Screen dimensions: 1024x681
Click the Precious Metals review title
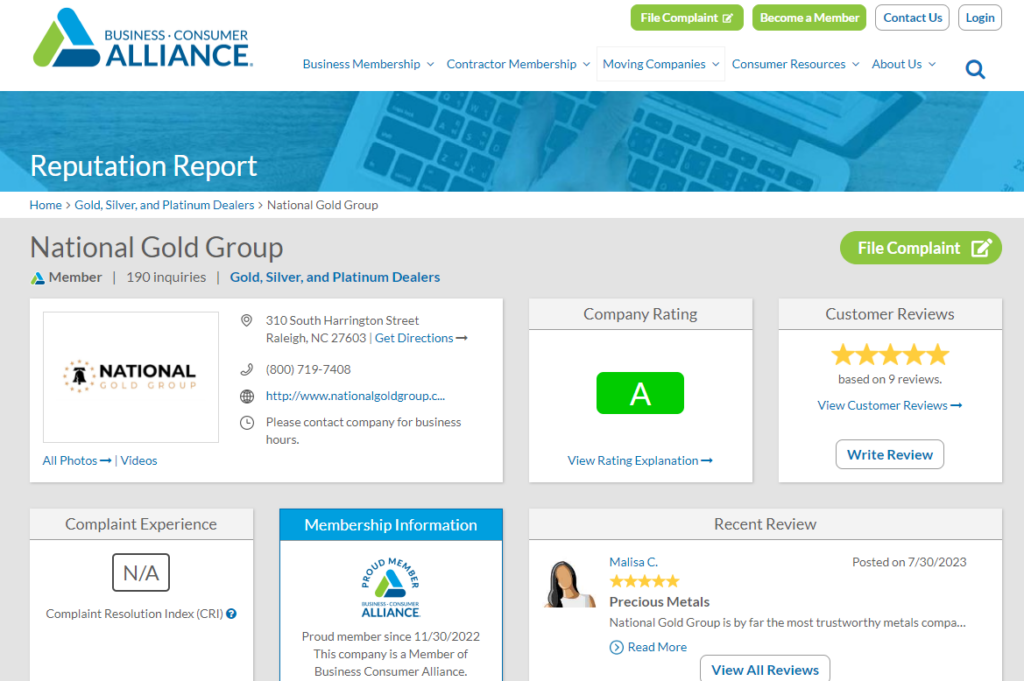659,602
